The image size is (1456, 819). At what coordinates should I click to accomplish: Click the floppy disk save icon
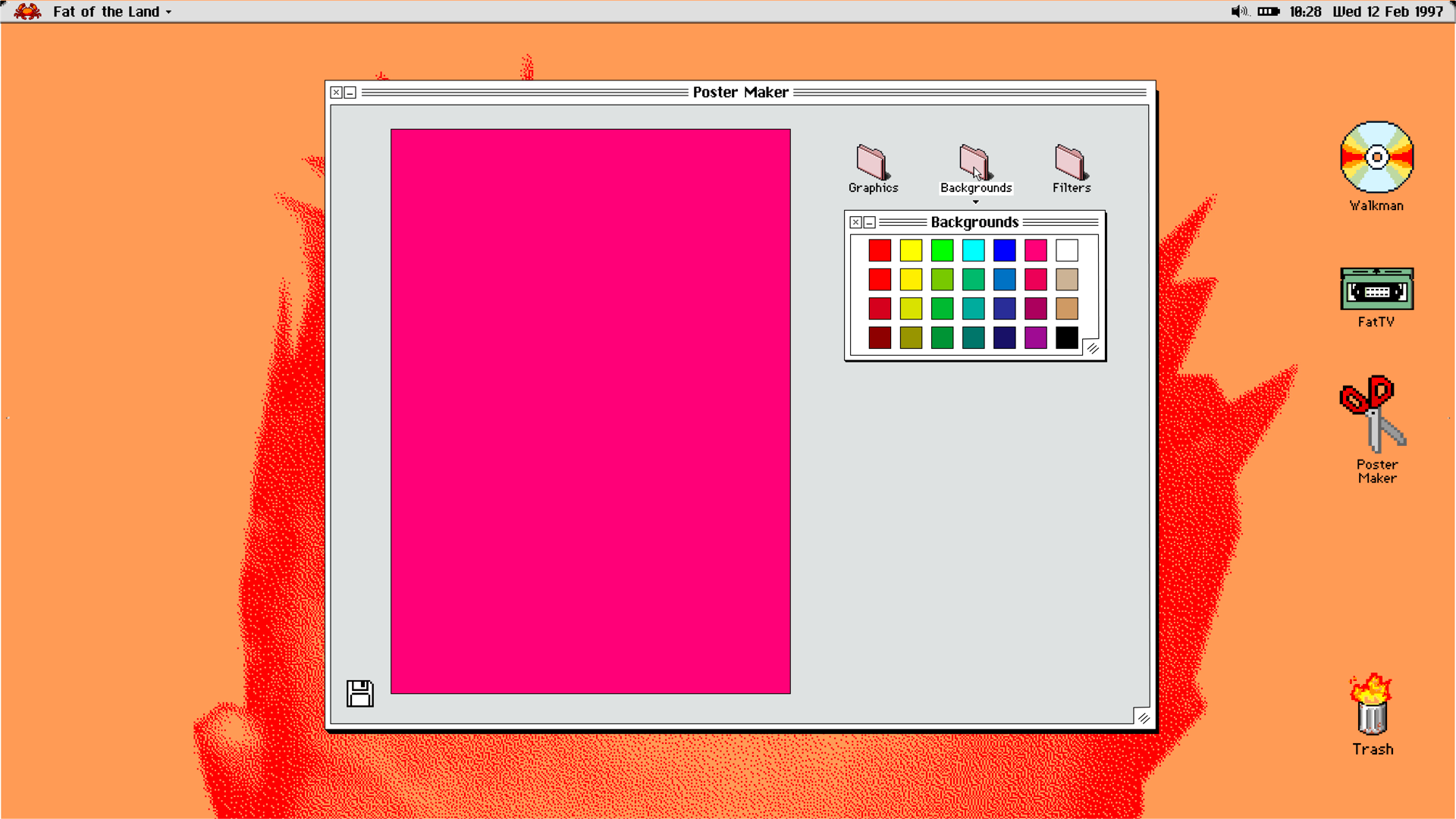point(360,693)
